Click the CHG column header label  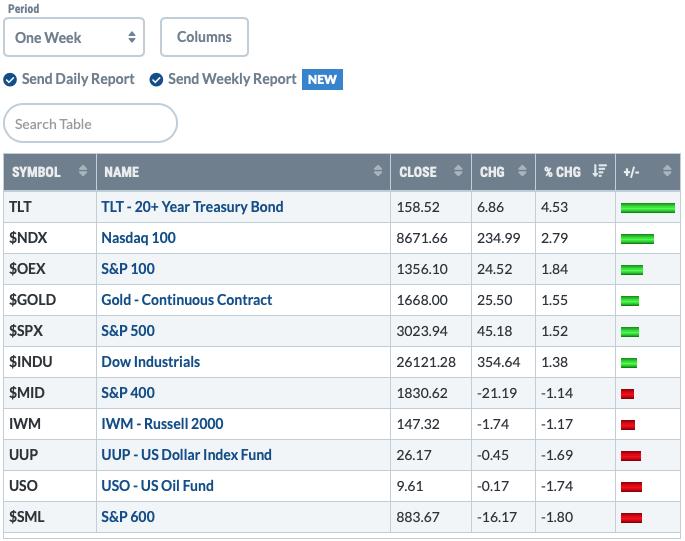492,172
